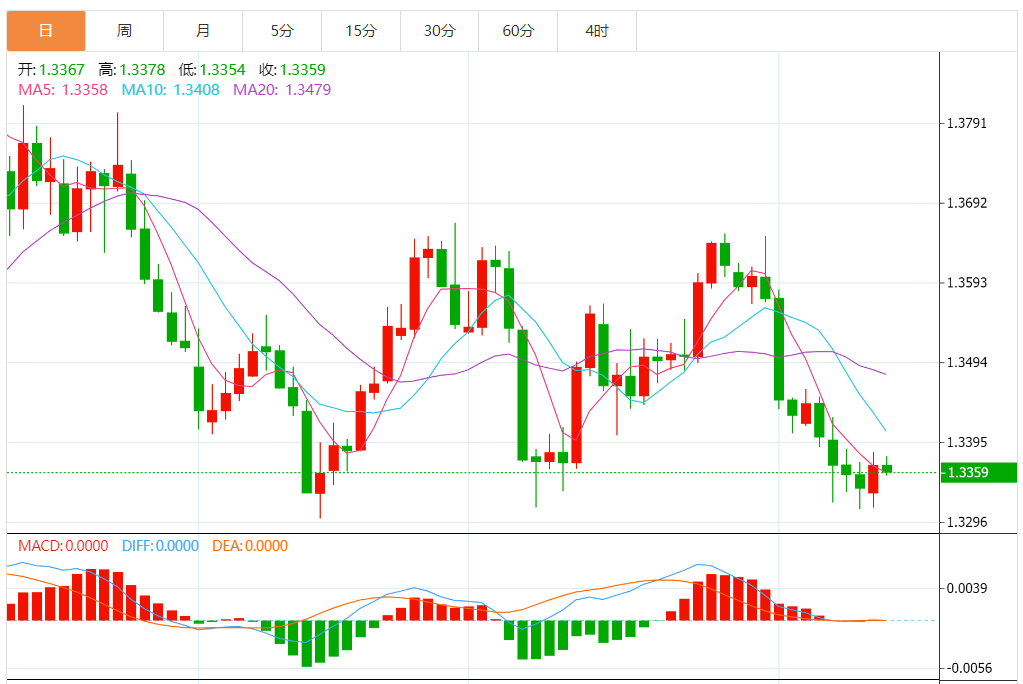This screenshot has height=684, width=1023.
Task: Click the MA20: 1.3479 indicator label
Action: point(282,90)
